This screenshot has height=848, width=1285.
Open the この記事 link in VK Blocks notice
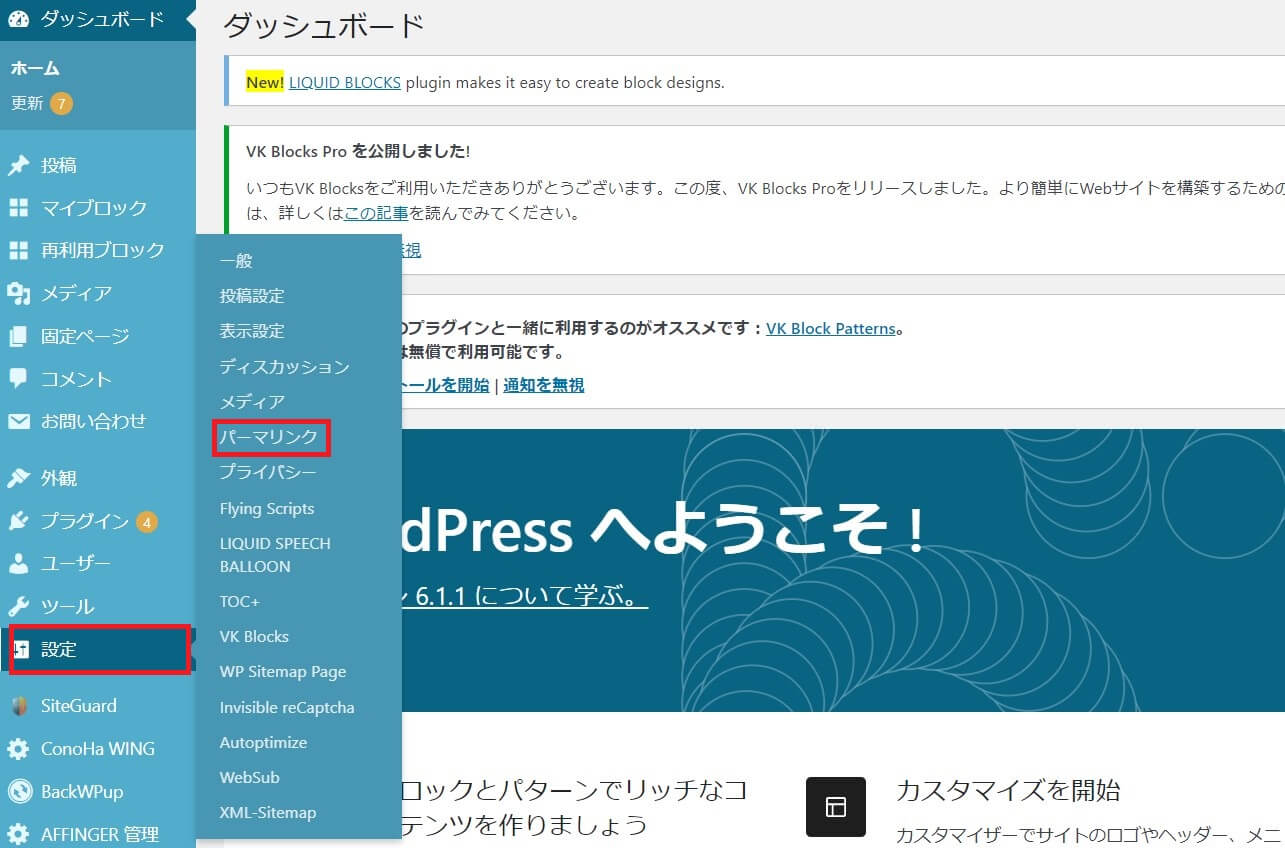pyautogui.click(x=376, y=213)
